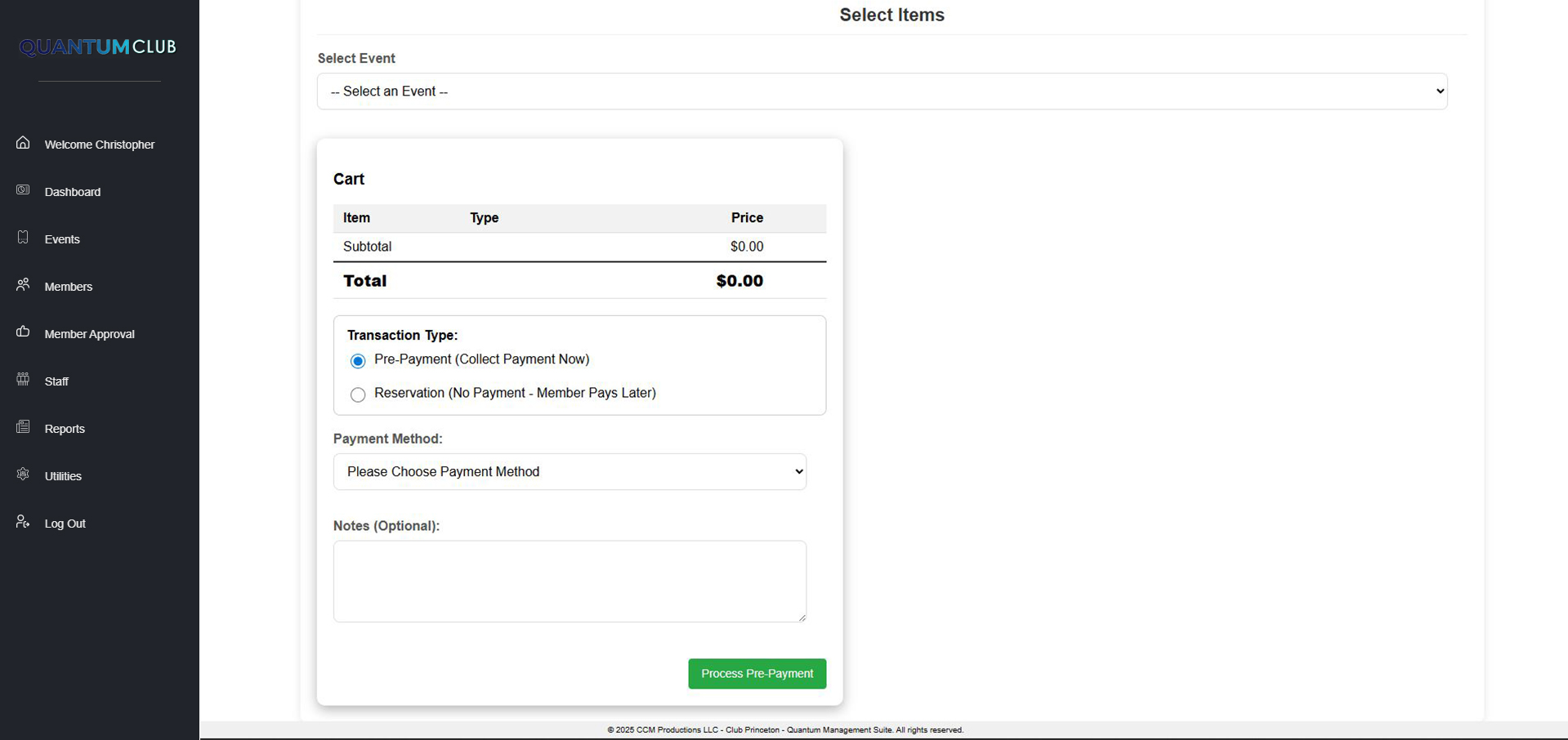Select the Members people icon

point(23,285)
